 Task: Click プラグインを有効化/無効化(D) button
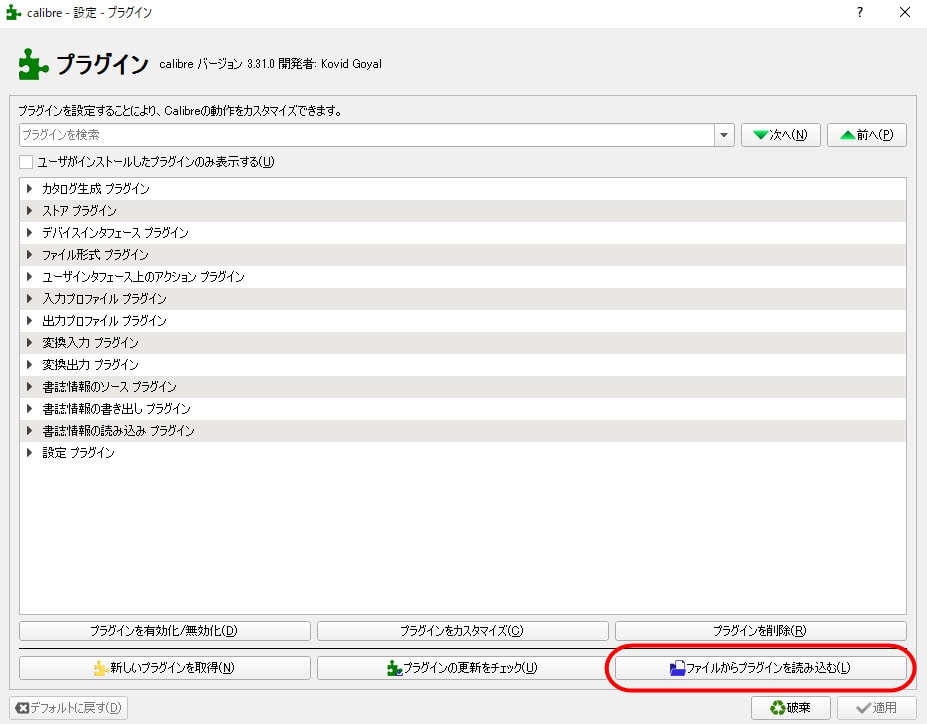(x=164, y=631)
